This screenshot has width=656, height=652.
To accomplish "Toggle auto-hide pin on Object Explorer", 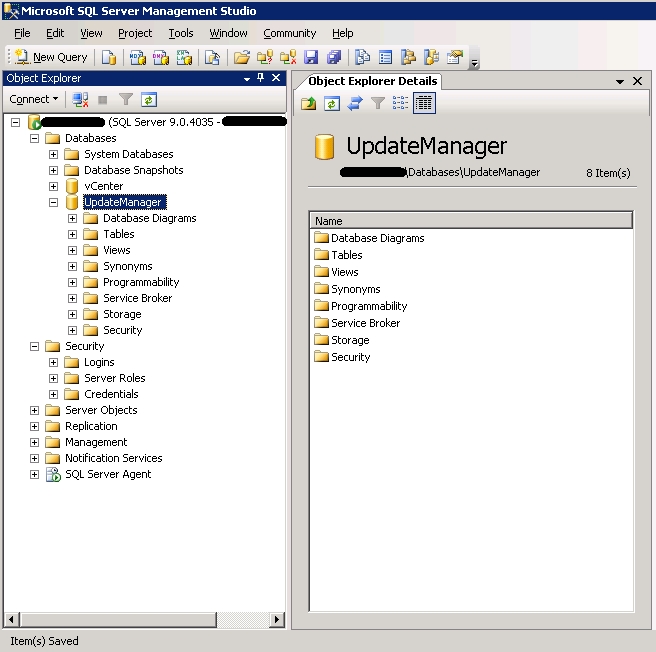I will tap(261, 78).
